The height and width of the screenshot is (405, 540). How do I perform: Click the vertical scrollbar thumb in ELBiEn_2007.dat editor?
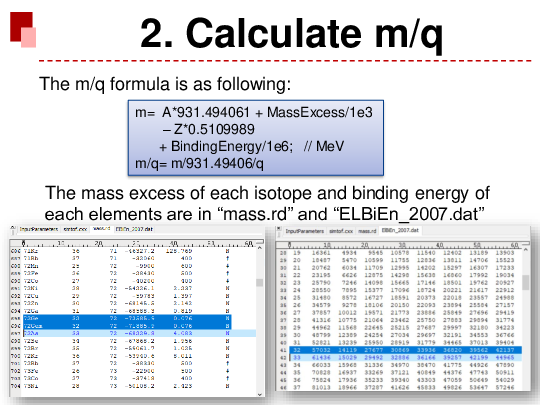click(526, 283)
